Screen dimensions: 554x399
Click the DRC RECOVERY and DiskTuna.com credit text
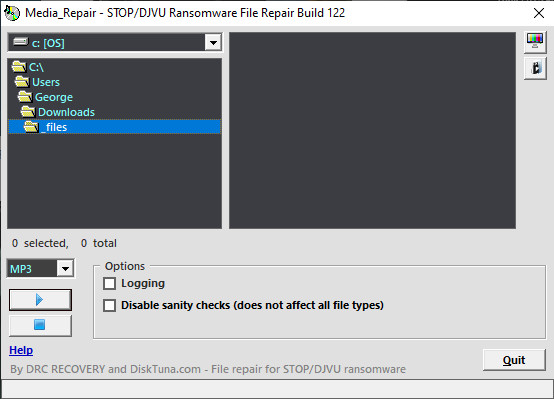pyautogui.click(x=208, y=369)
